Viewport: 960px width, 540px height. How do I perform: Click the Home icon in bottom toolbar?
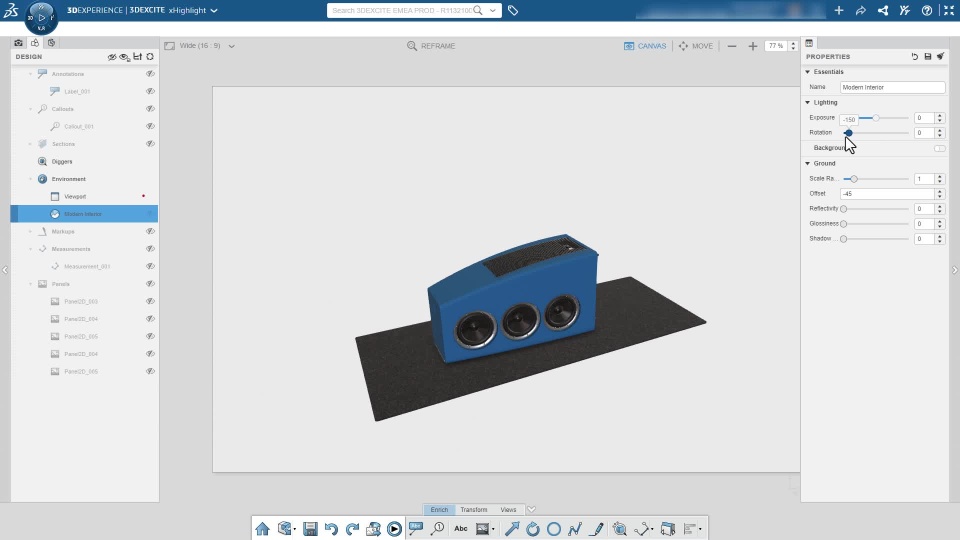click(263, 528)
